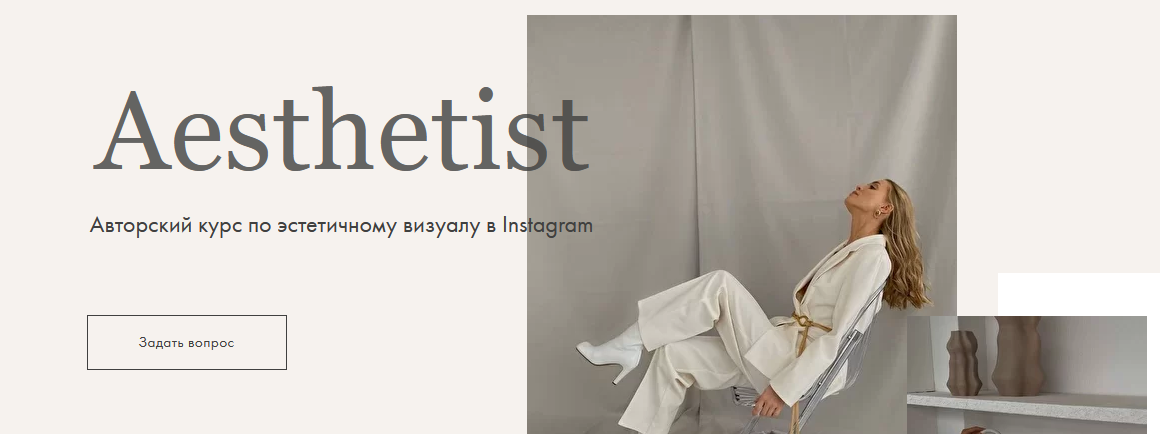Viewport: 1160px width, 434px height.
Task: Open the vases on shelf photo
Action: (1027, 375)
